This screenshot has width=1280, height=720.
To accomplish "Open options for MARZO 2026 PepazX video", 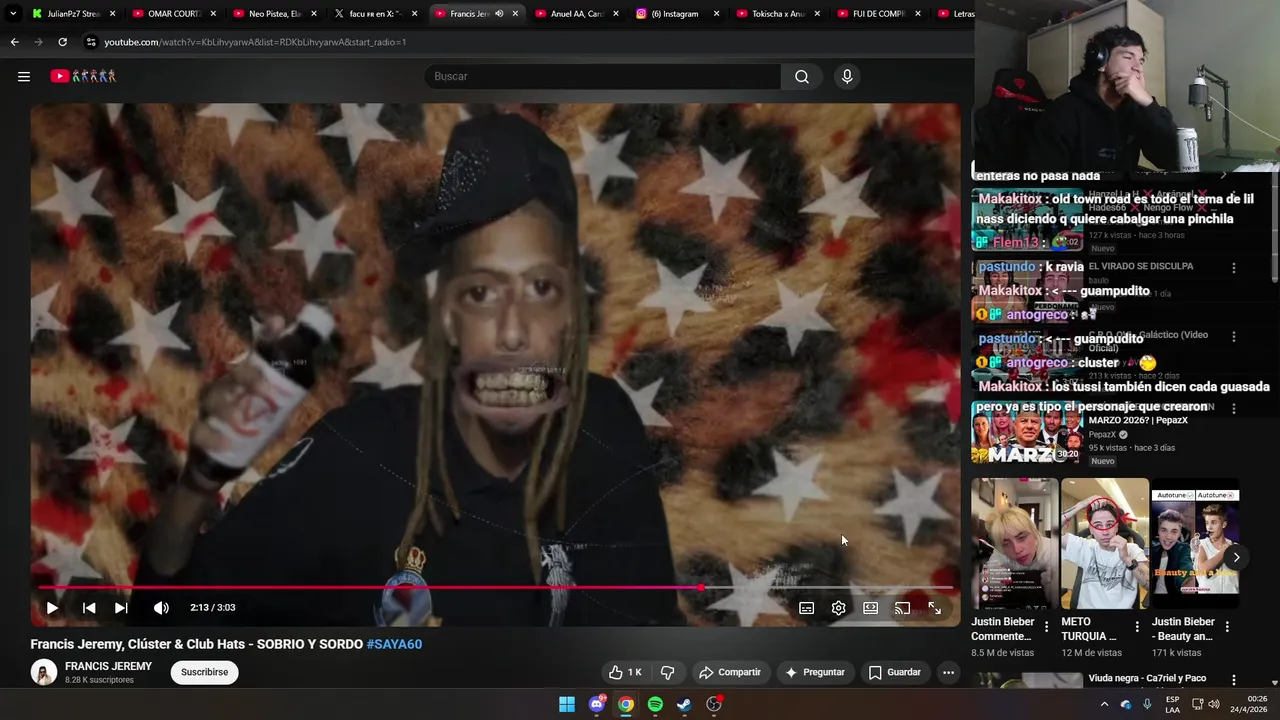I will click(1233, 409).
